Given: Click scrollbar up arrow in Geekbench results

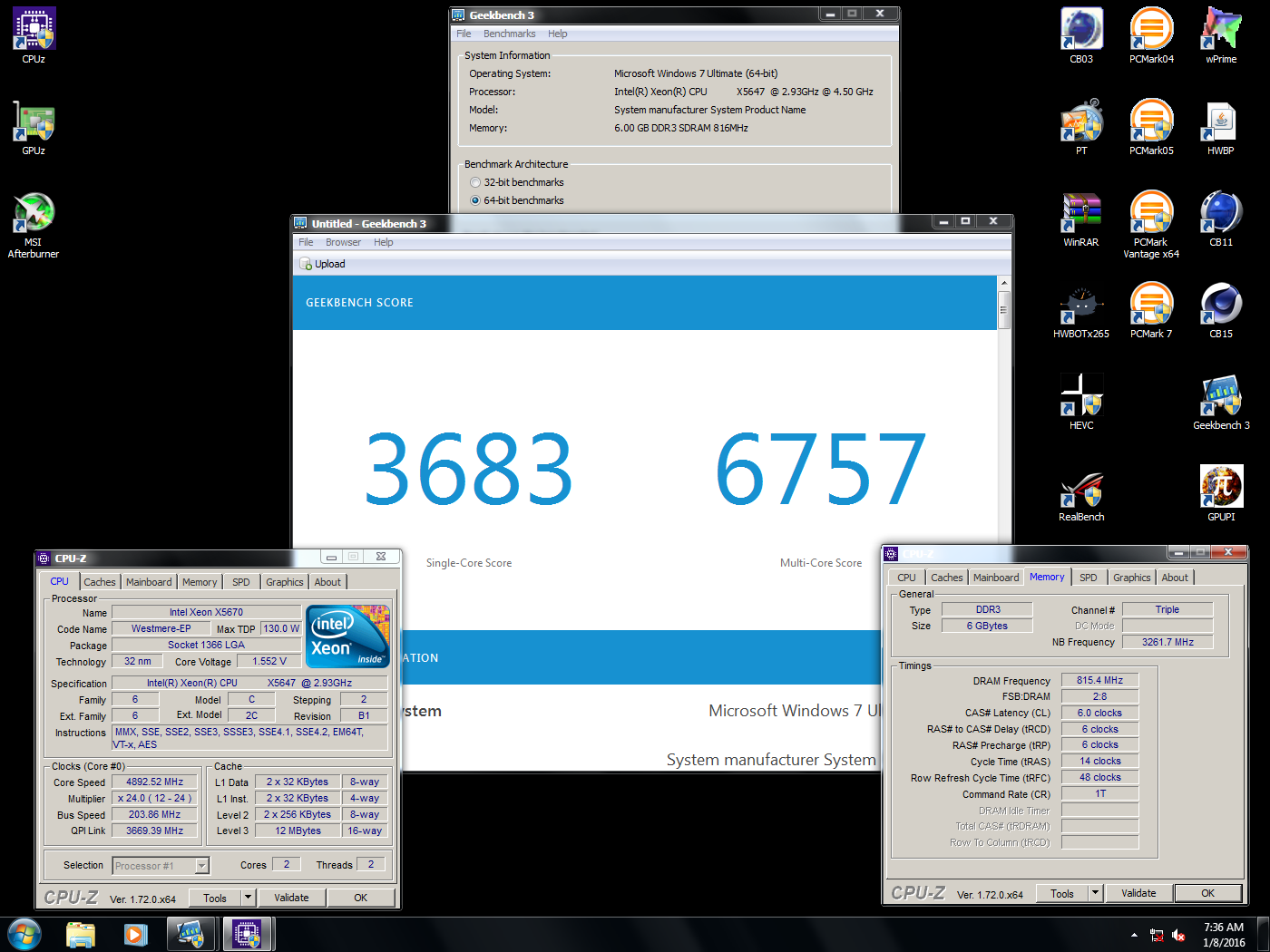Looking at the screenshot, I should pyautogui.click(x=1003, y=283).
